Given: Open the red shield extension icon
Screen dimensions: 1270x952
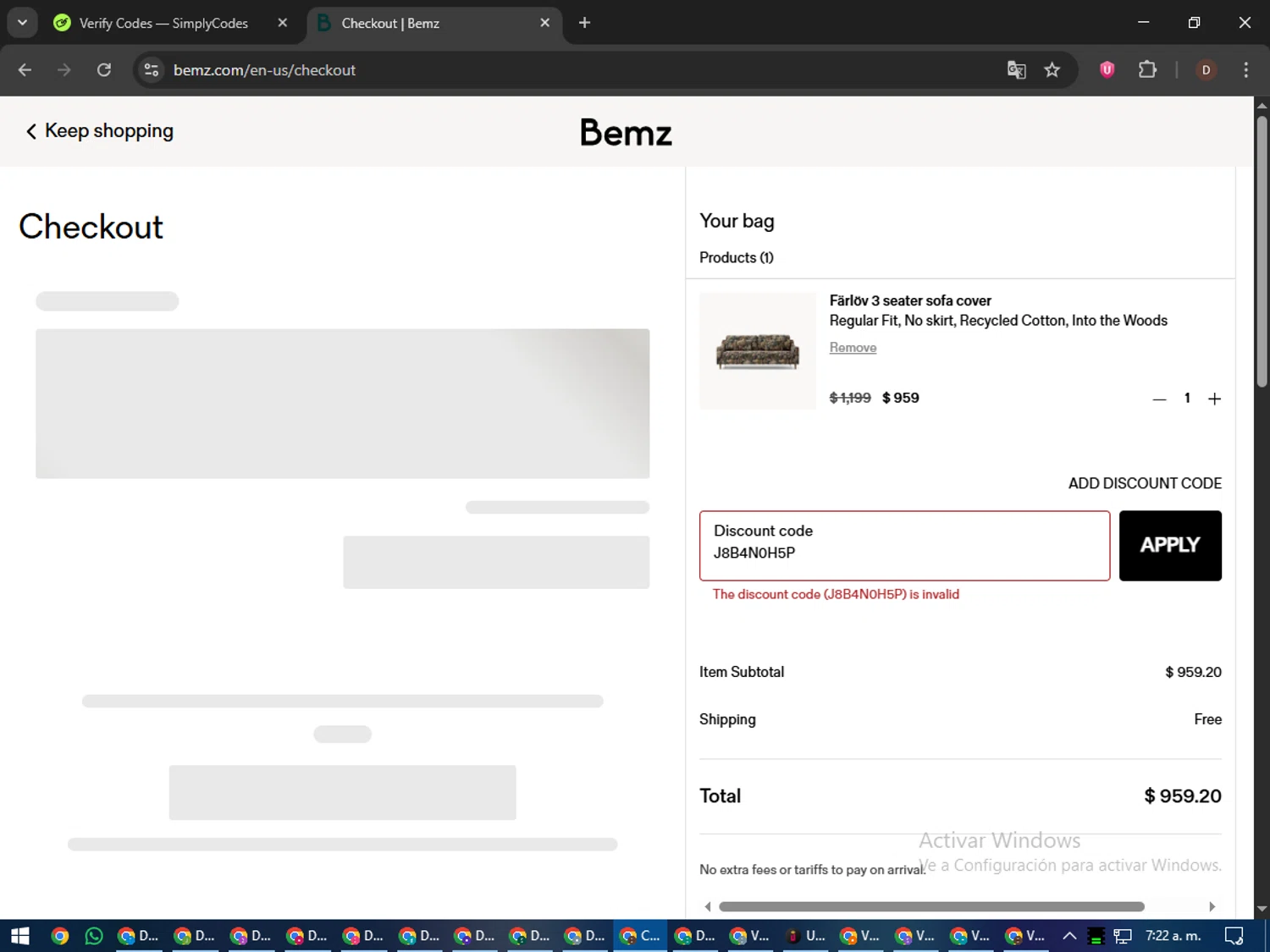Looking at the screenshot, I should (x=1107, y=70).
